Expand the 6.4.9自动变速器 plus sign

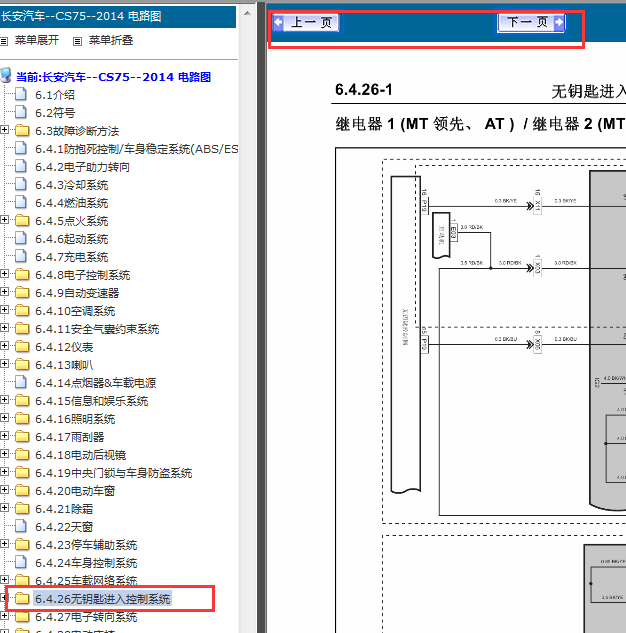coord(4,291)
